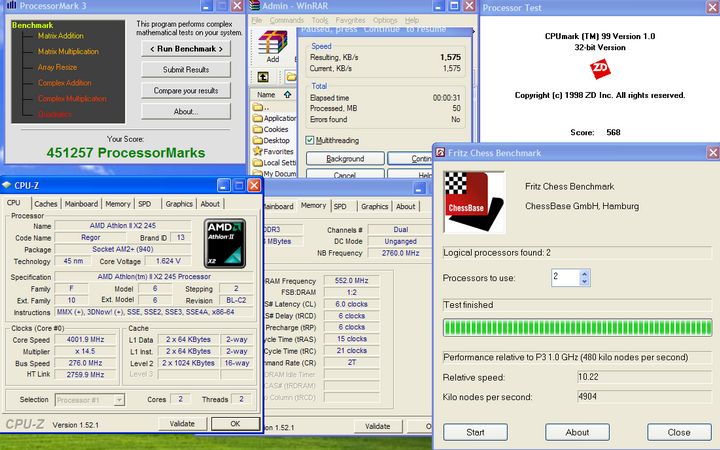Screen dimensions: 720x450
Task: Open the Local Settings folder in WinRAR
Action: pyautogui.click(x=275, y=163)
